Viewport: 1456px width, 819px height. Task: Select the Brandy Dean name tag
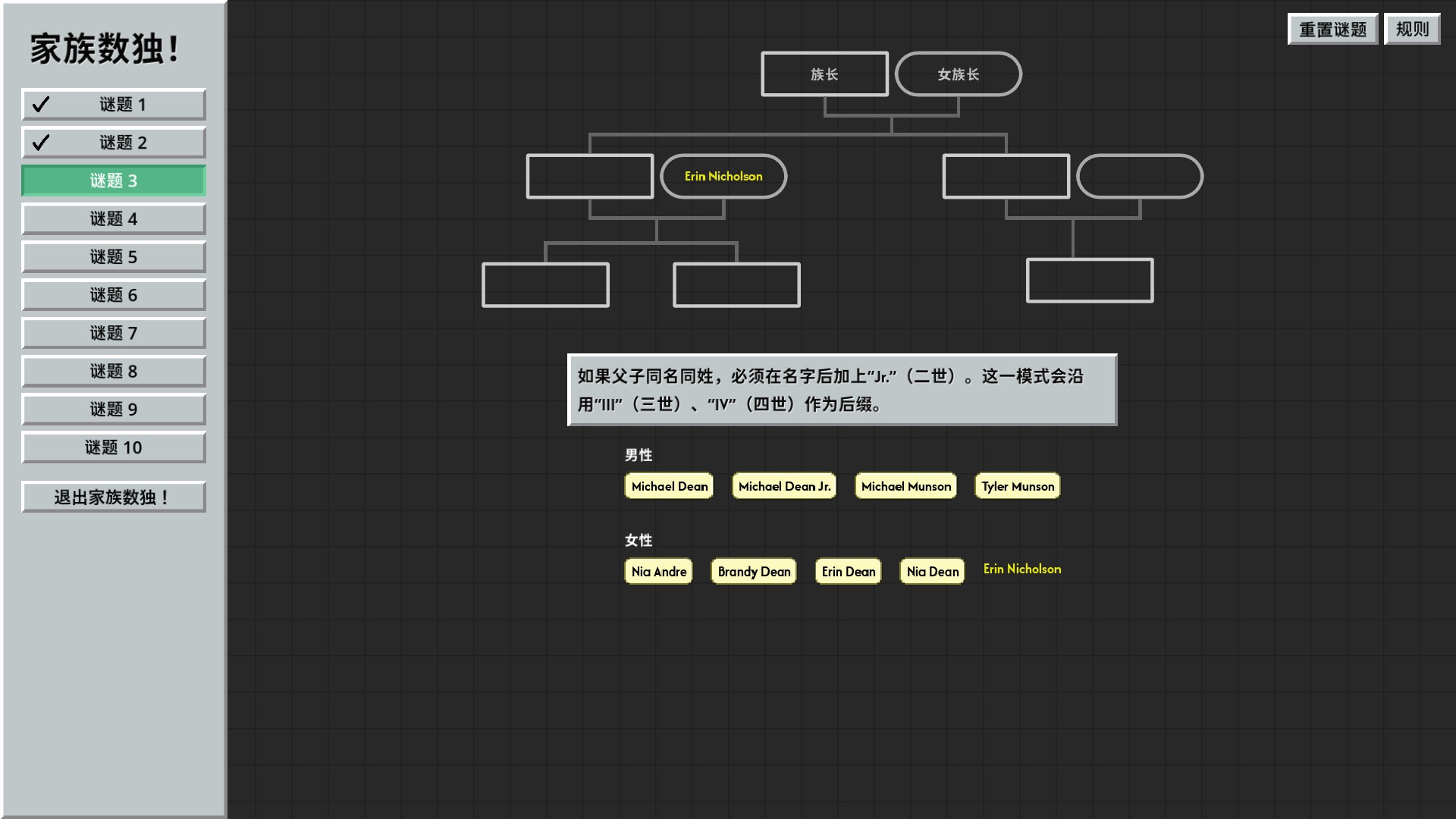753,571
